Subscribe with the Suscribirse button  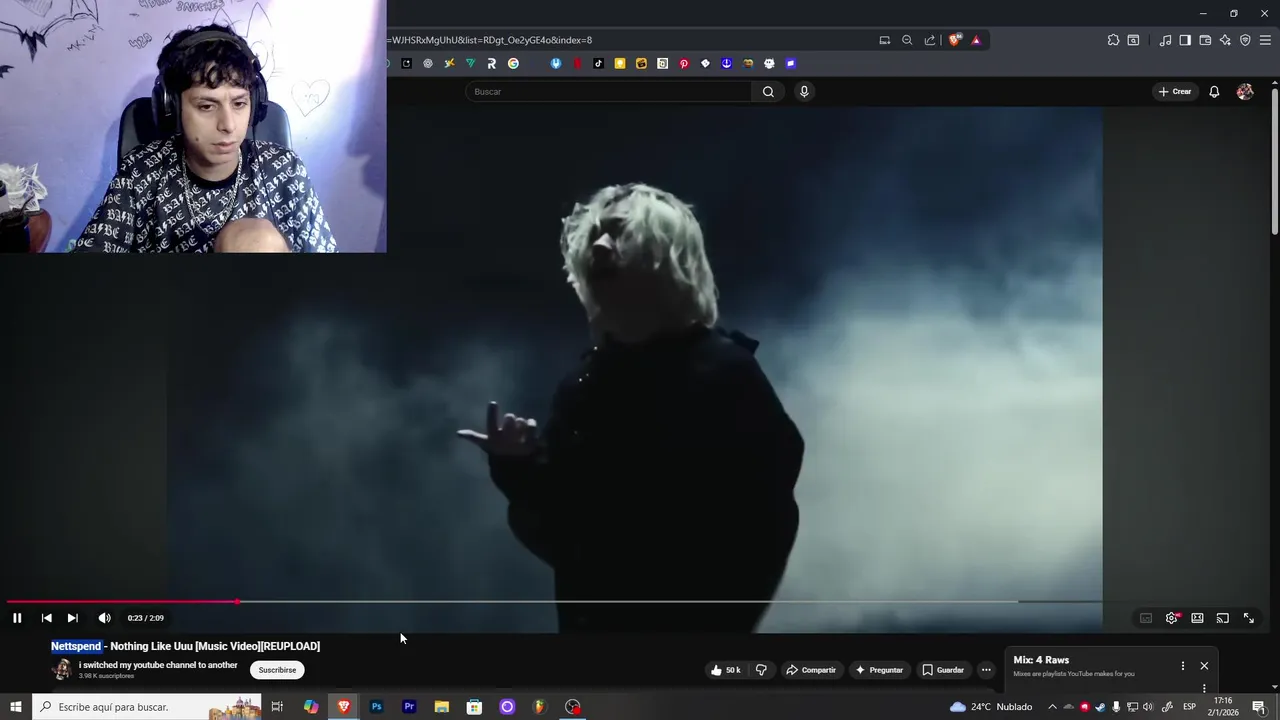(277, 670)
